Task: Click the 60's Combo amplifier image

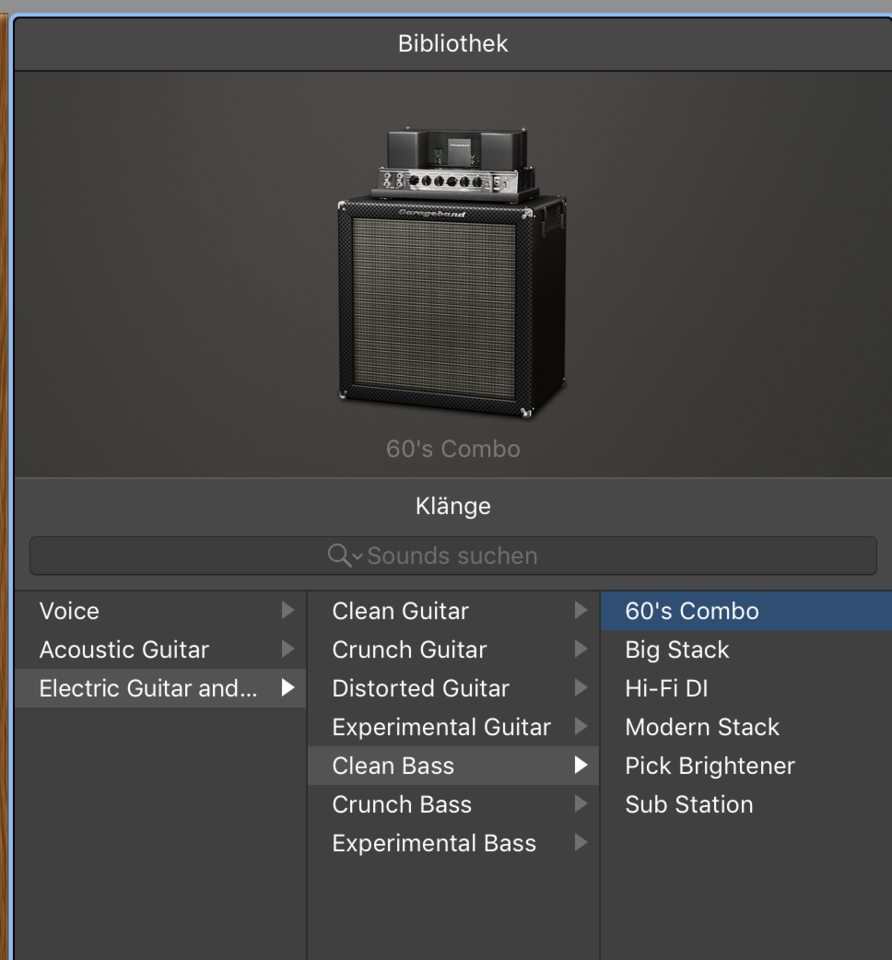Action: tap(452, 273)
